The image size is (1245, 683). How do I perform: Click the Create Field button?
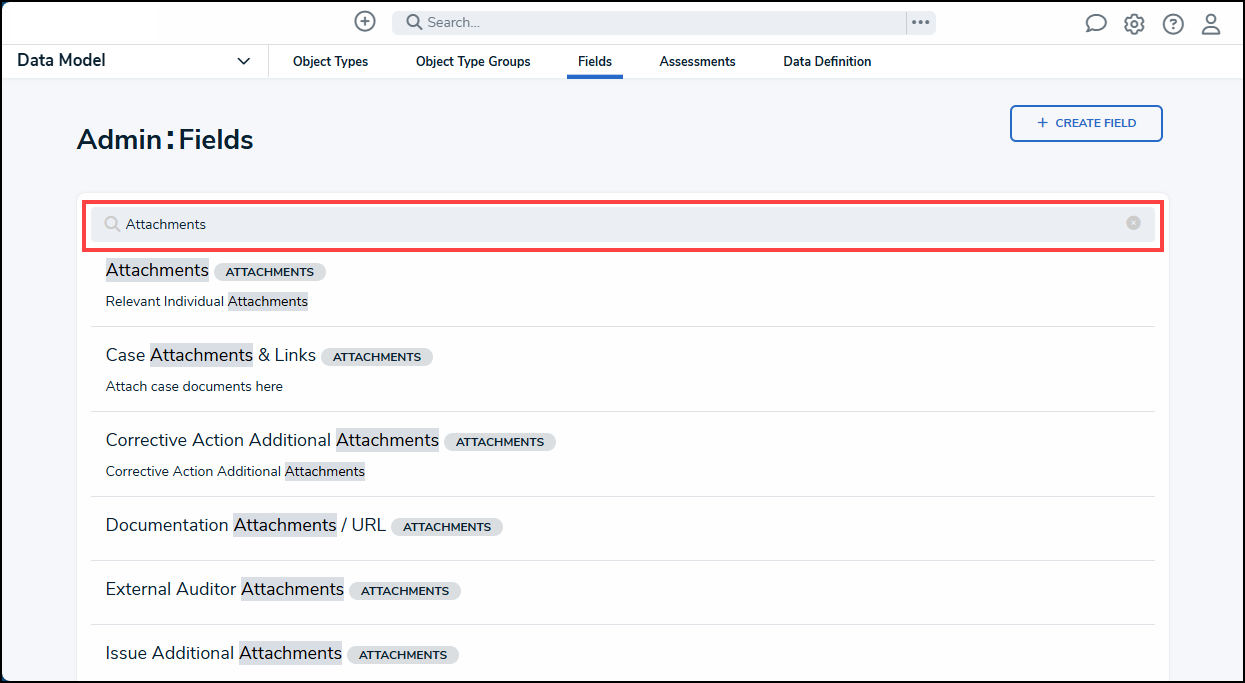point(1086,123)
